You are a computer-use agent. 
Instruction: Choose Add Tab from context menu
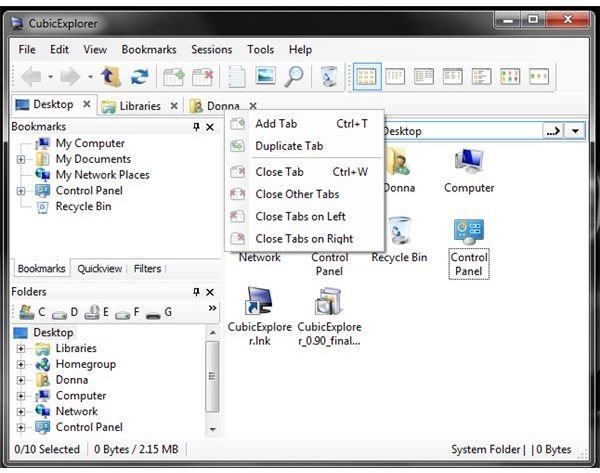click(305, 124)
